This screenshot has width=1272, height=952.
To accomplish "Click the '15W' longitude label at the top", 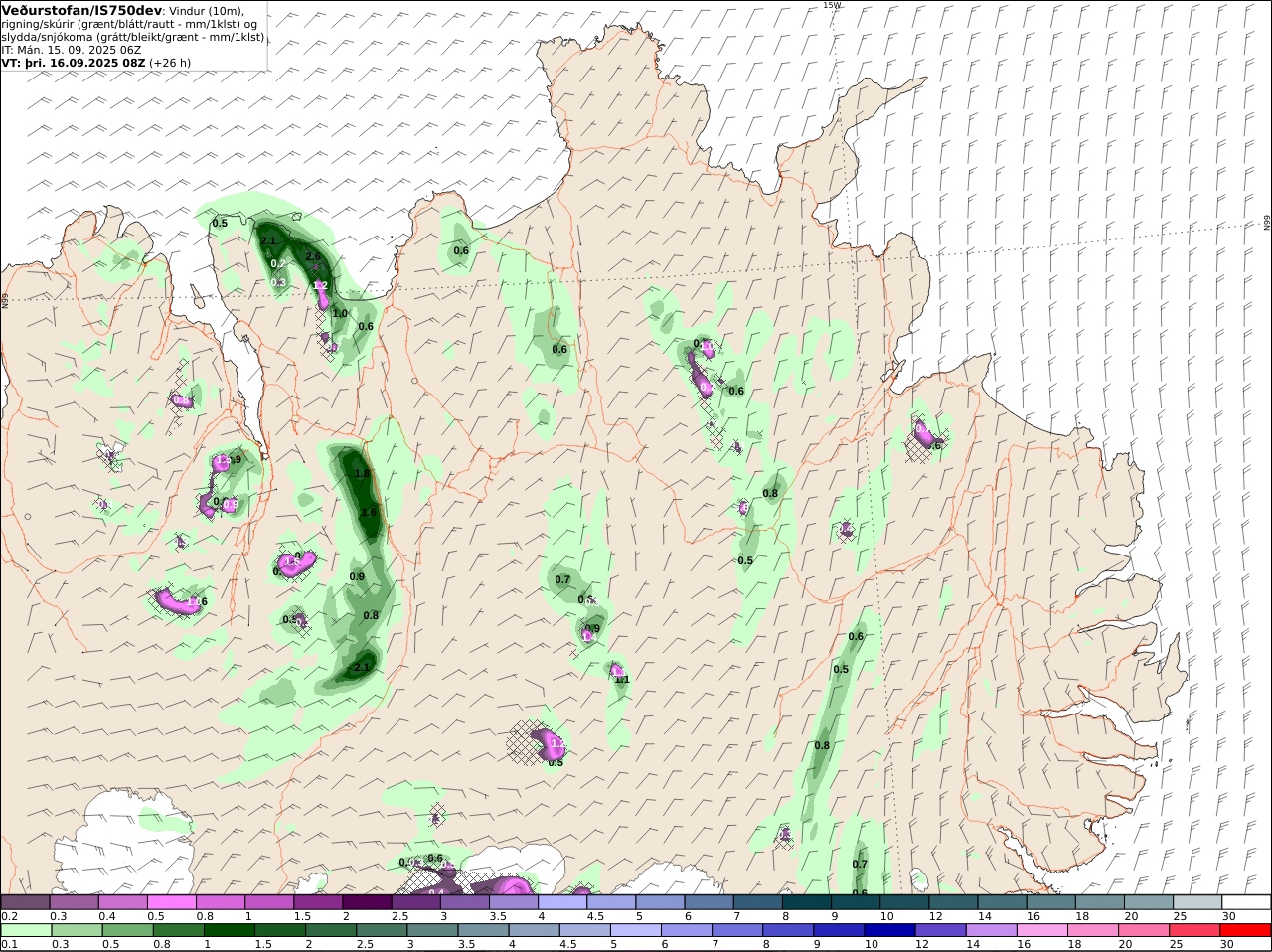I will (x=832, y=5).
